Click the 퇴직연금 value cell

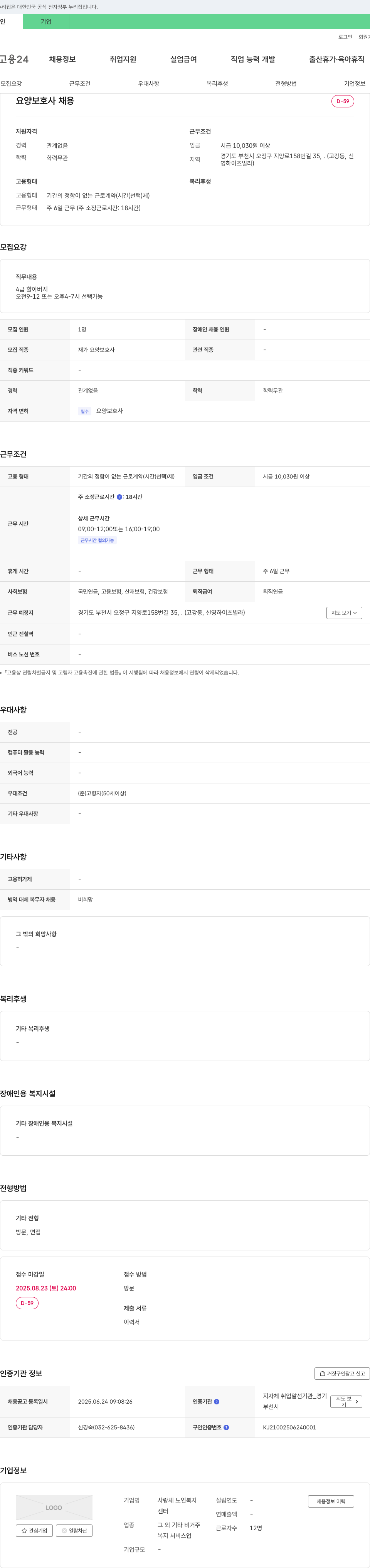(273, 592)
